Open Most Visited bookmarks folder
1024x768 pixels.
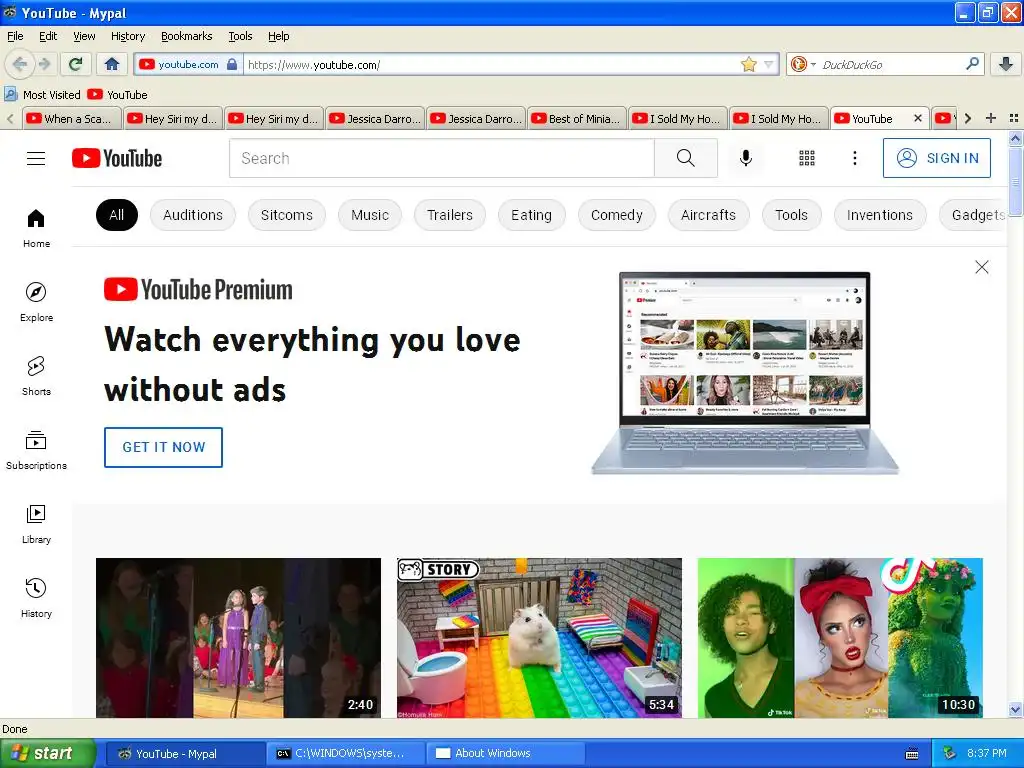[42, 95]
